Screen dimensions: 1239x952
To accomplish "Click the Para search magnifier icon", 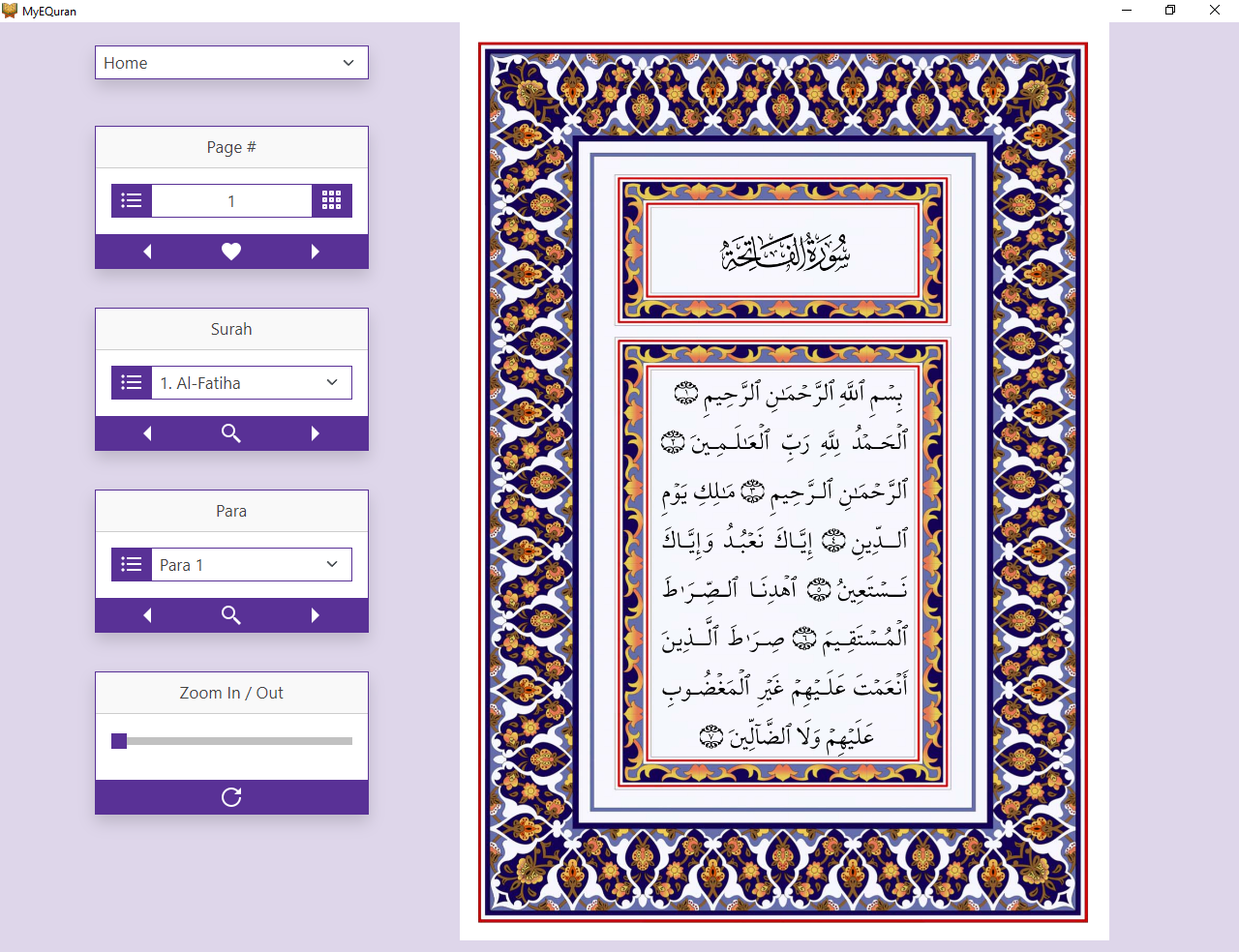I will click(231, 614).
